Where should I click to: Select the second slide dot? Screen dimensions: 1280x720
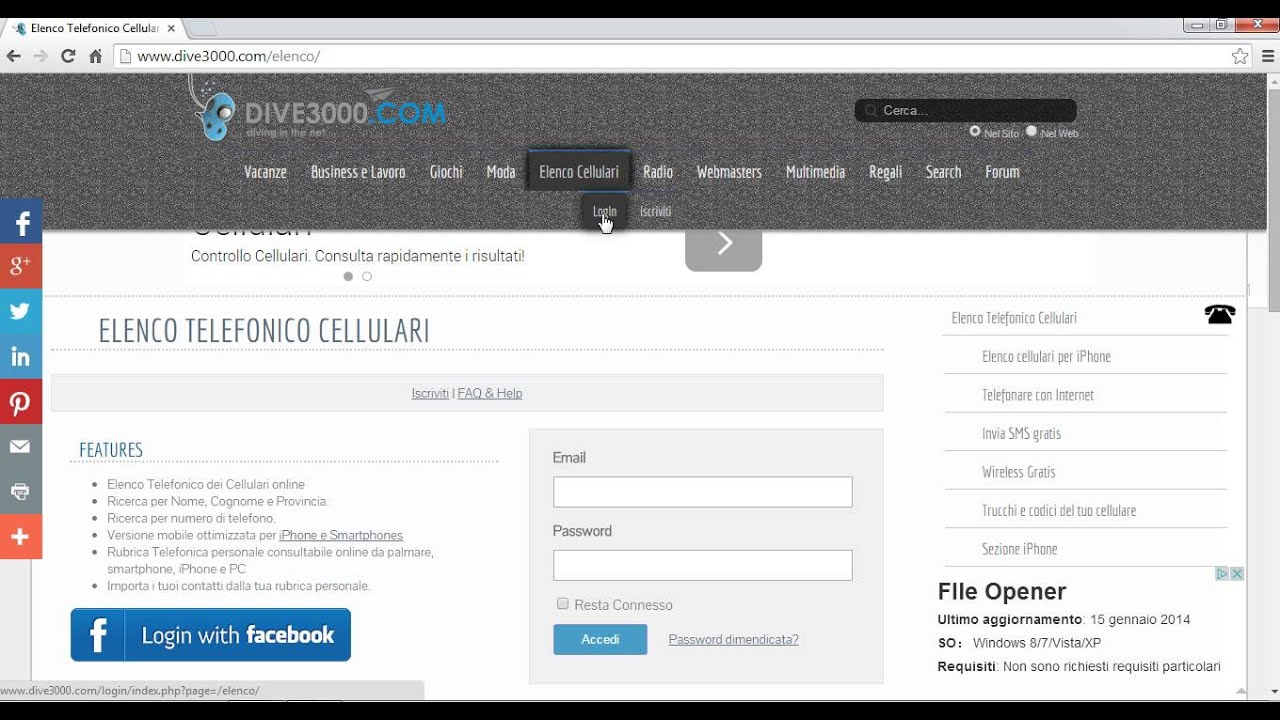click(367, 276)
